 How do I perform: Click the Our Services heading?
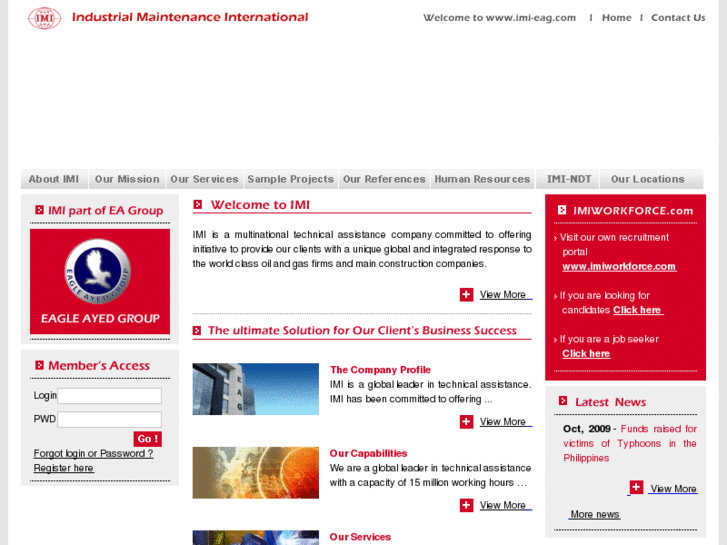360,537
